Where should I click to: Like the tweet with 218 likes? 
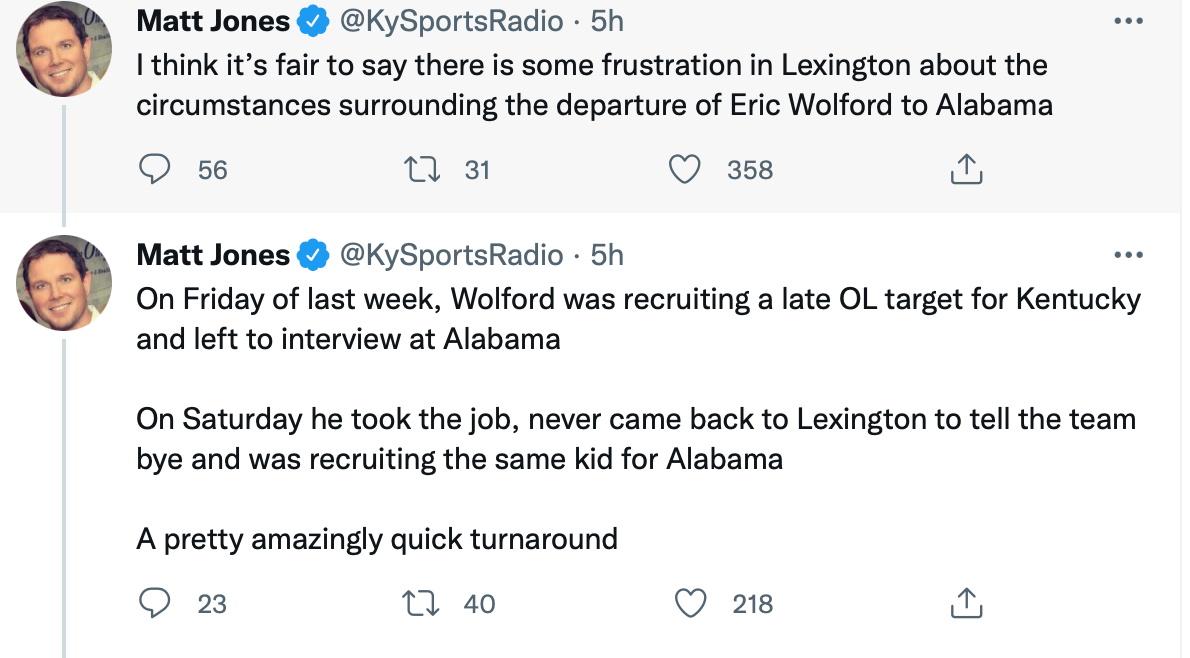pos(689,603)
